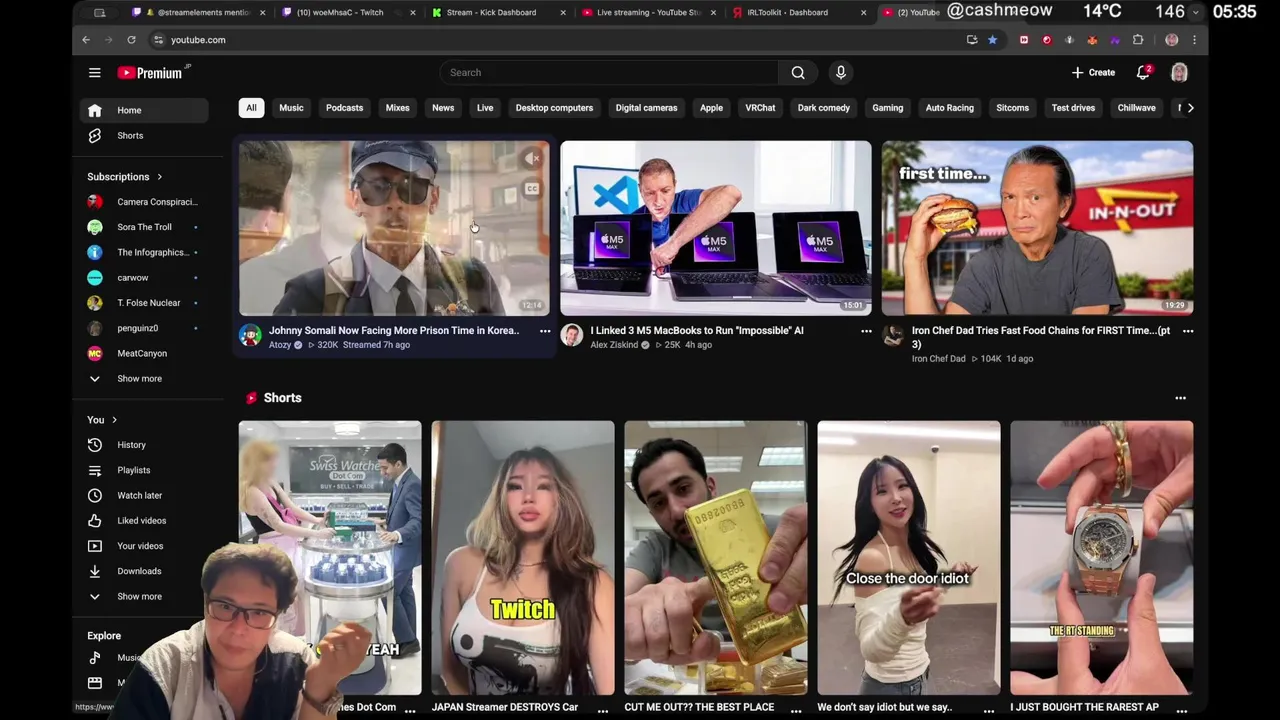Show more items under Downloads
The width and height of the screenshot is (1280, 720).
point(144,596)
